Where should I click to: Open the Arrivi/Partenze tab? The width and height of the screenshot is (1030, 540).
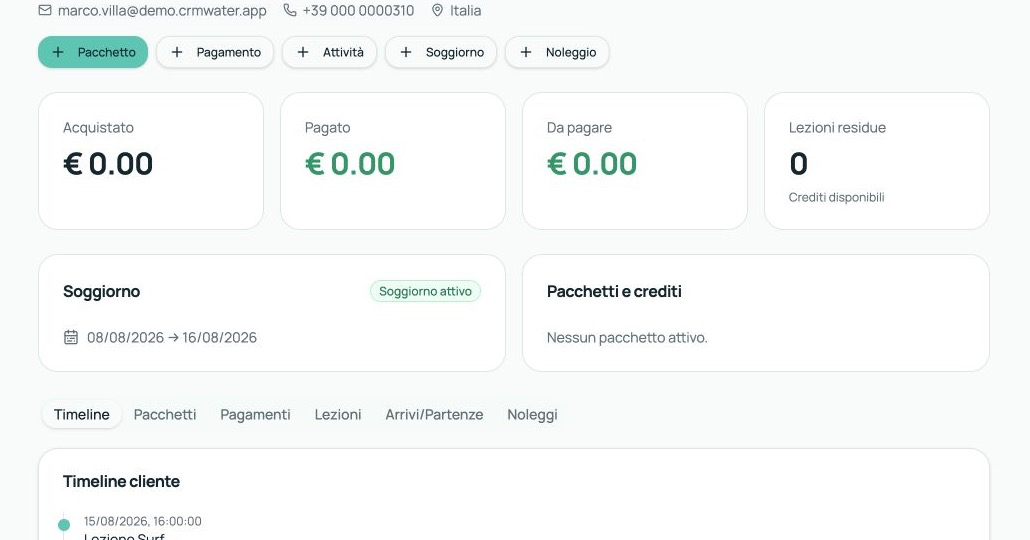[x=434, y=415]
